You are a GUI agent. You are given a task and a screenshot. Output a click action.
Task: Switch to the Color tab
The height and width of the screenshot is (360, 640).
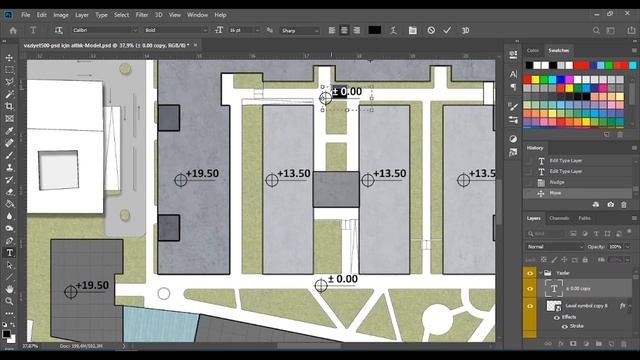coord(533,50)
